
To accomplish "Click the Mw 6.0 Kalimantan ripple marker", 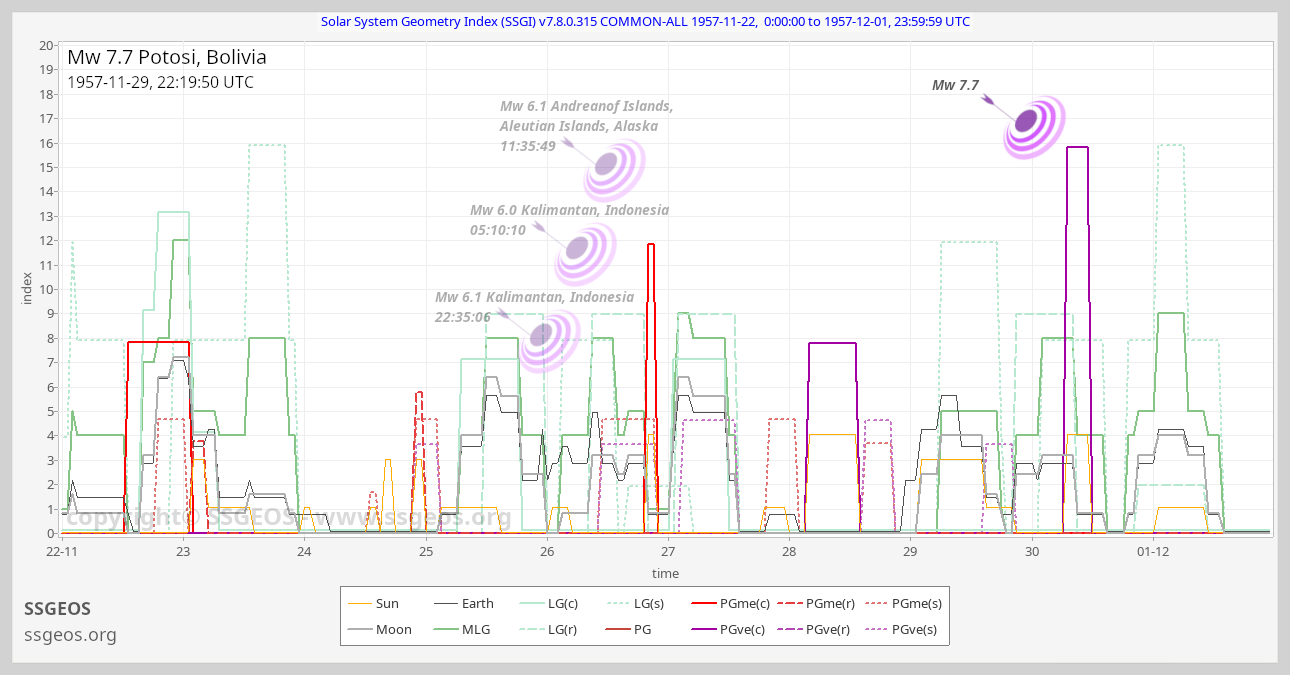I will point(585,254).
